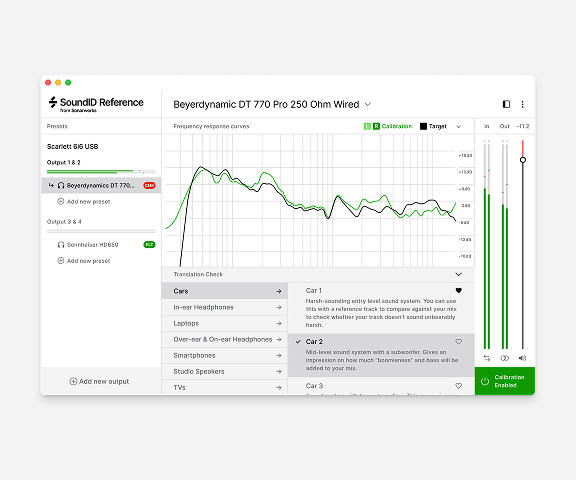Click the Target legend label
This screenshot has width=576, height=480.
pos(438,126)
